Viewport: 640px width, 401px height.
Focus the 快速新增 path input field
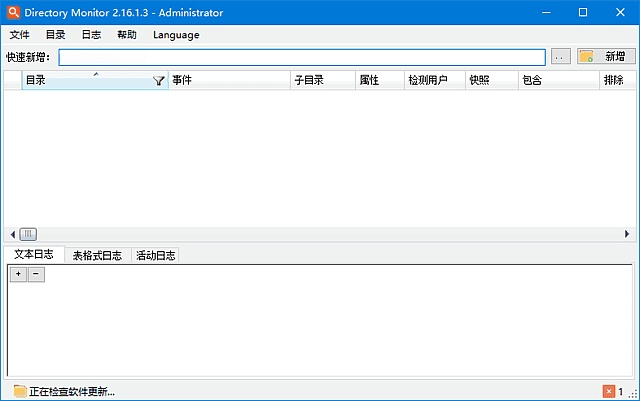tap(302, 57)
